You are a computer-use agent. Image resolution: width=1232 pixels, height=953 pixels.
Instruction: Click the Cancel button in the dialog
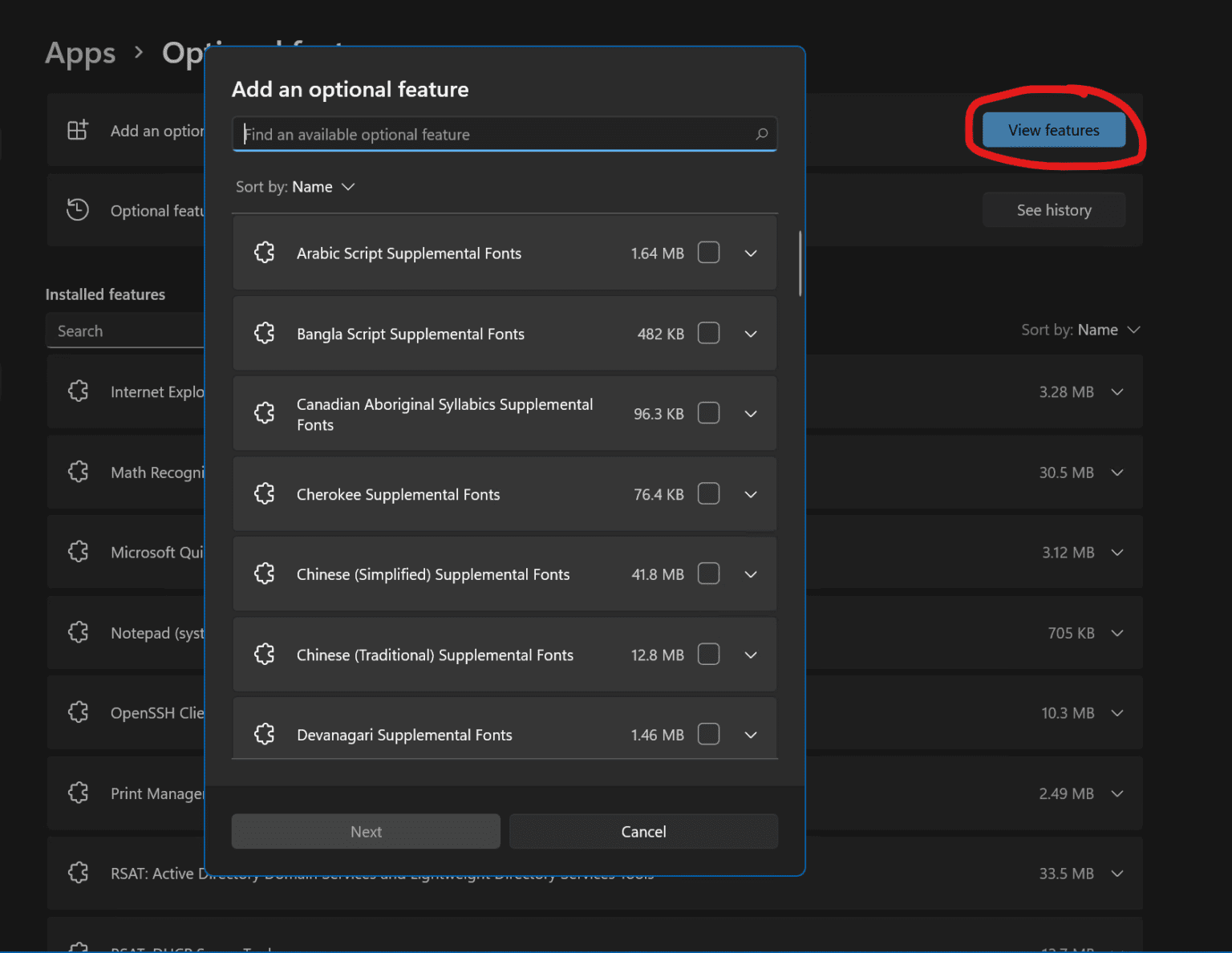pyautogui.click(x=643, y=831)
